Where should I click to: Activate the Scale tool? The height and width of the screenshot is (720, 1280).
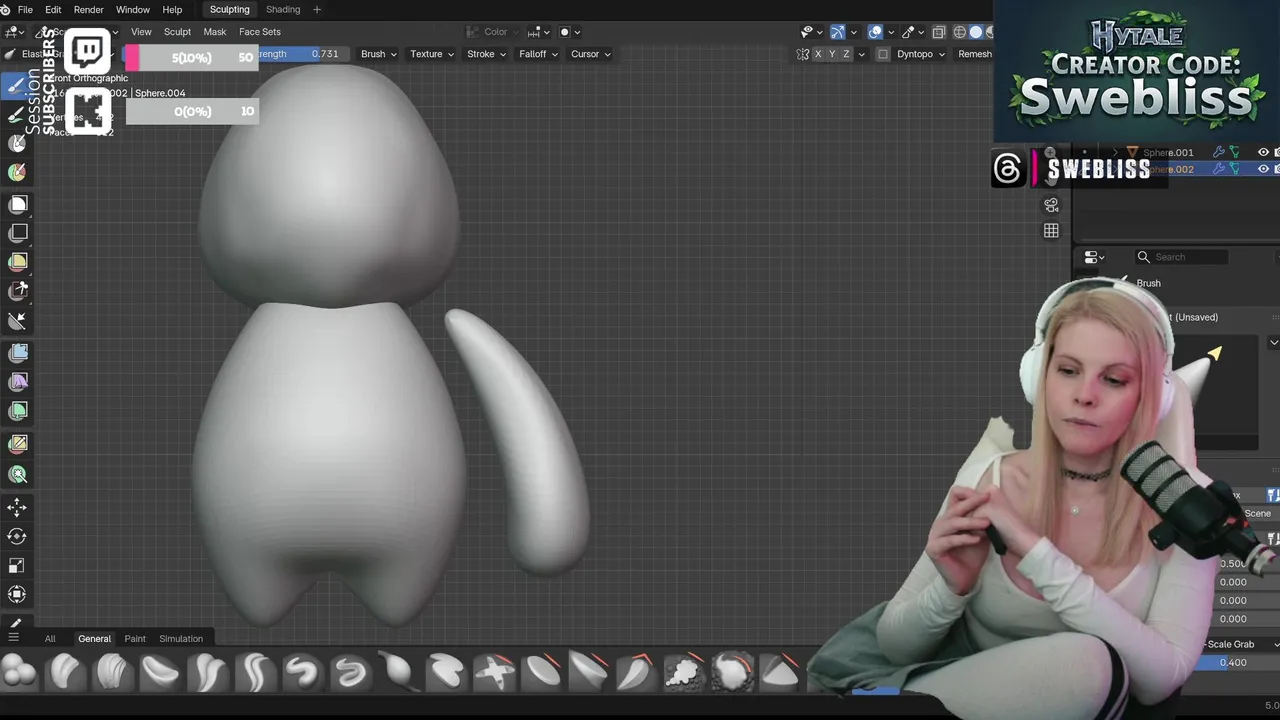17,565
